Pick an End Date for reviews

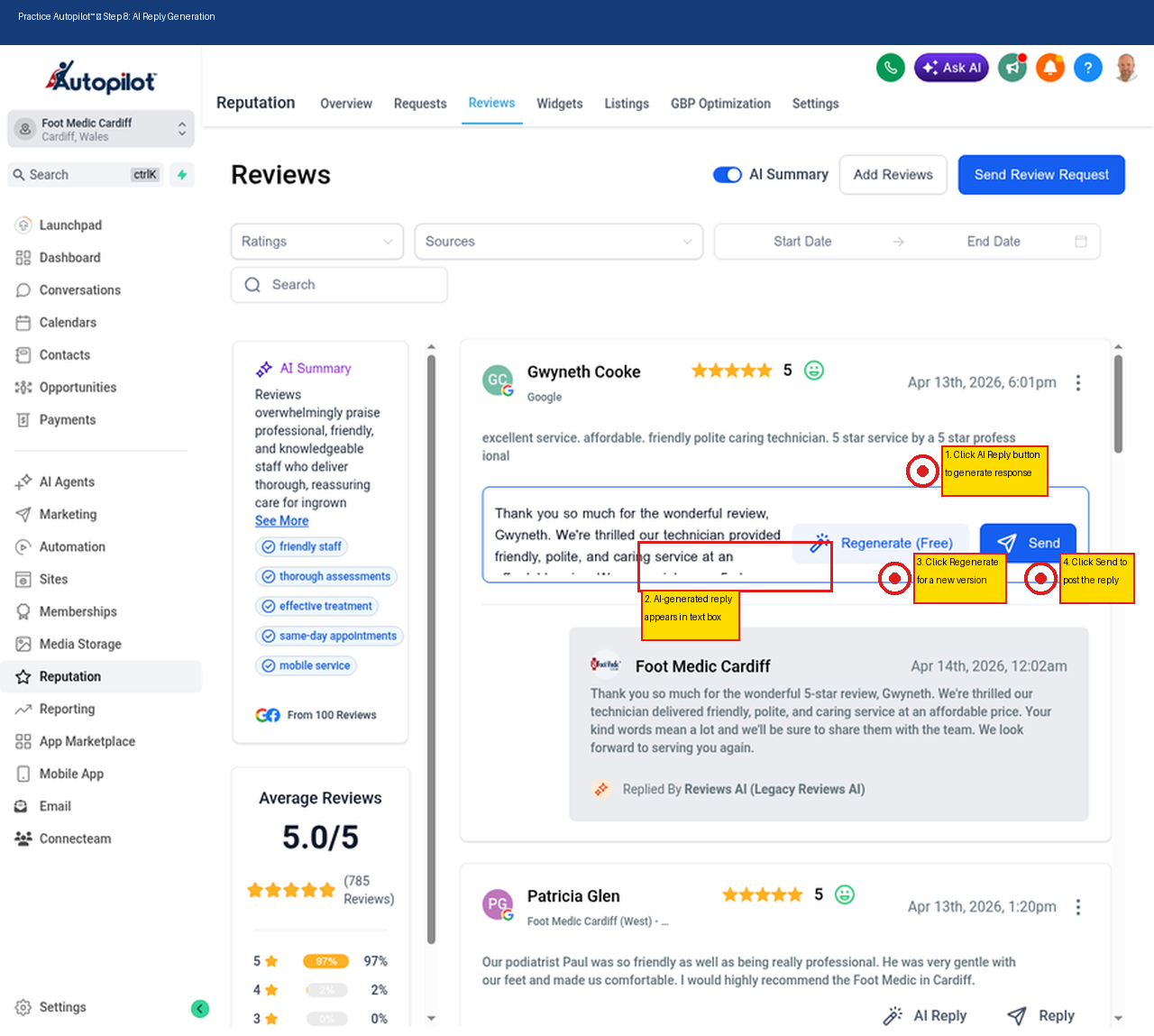(994, 242)
